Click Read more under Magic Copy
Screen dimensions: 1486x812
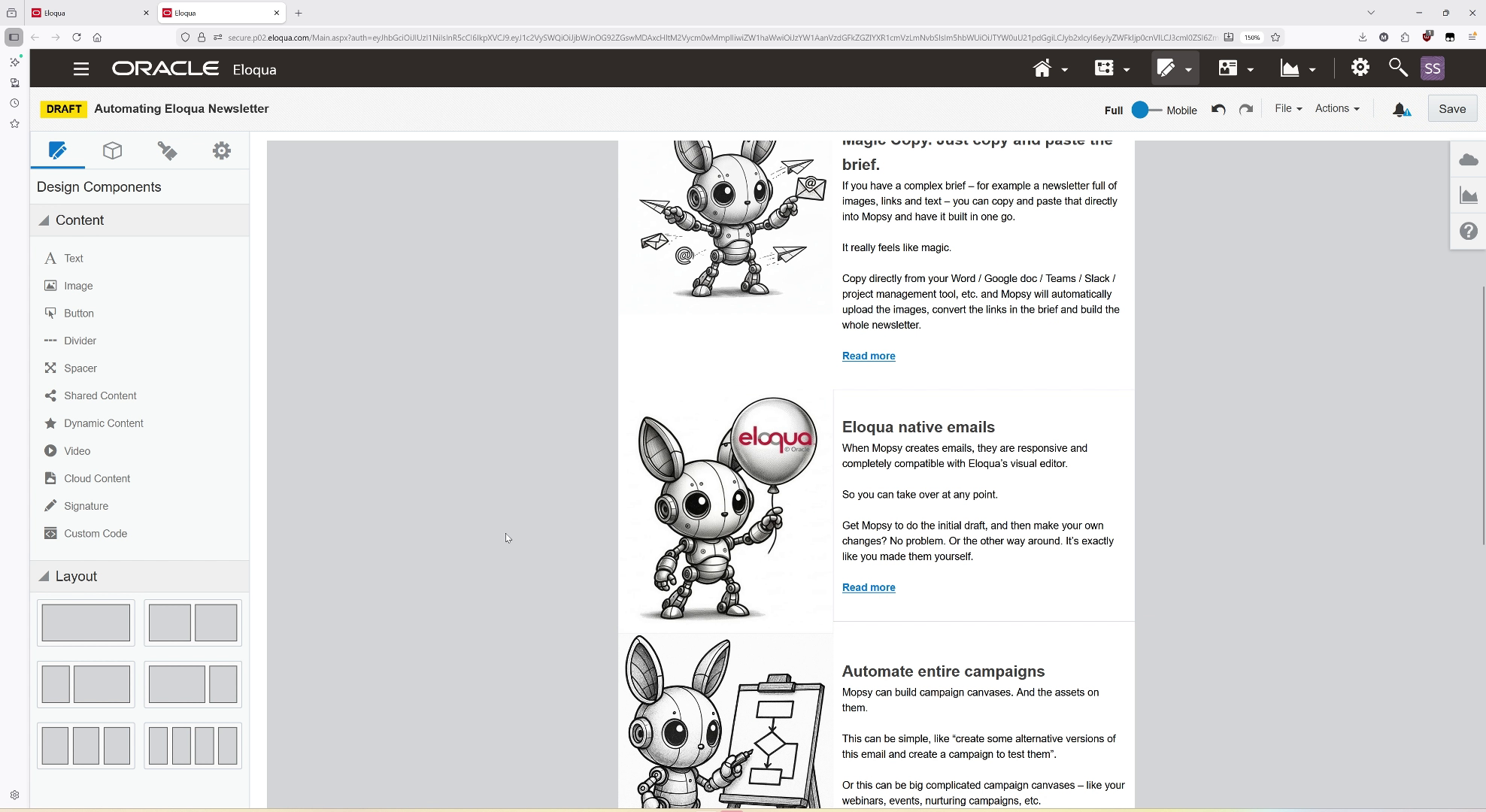coord(869,356)
